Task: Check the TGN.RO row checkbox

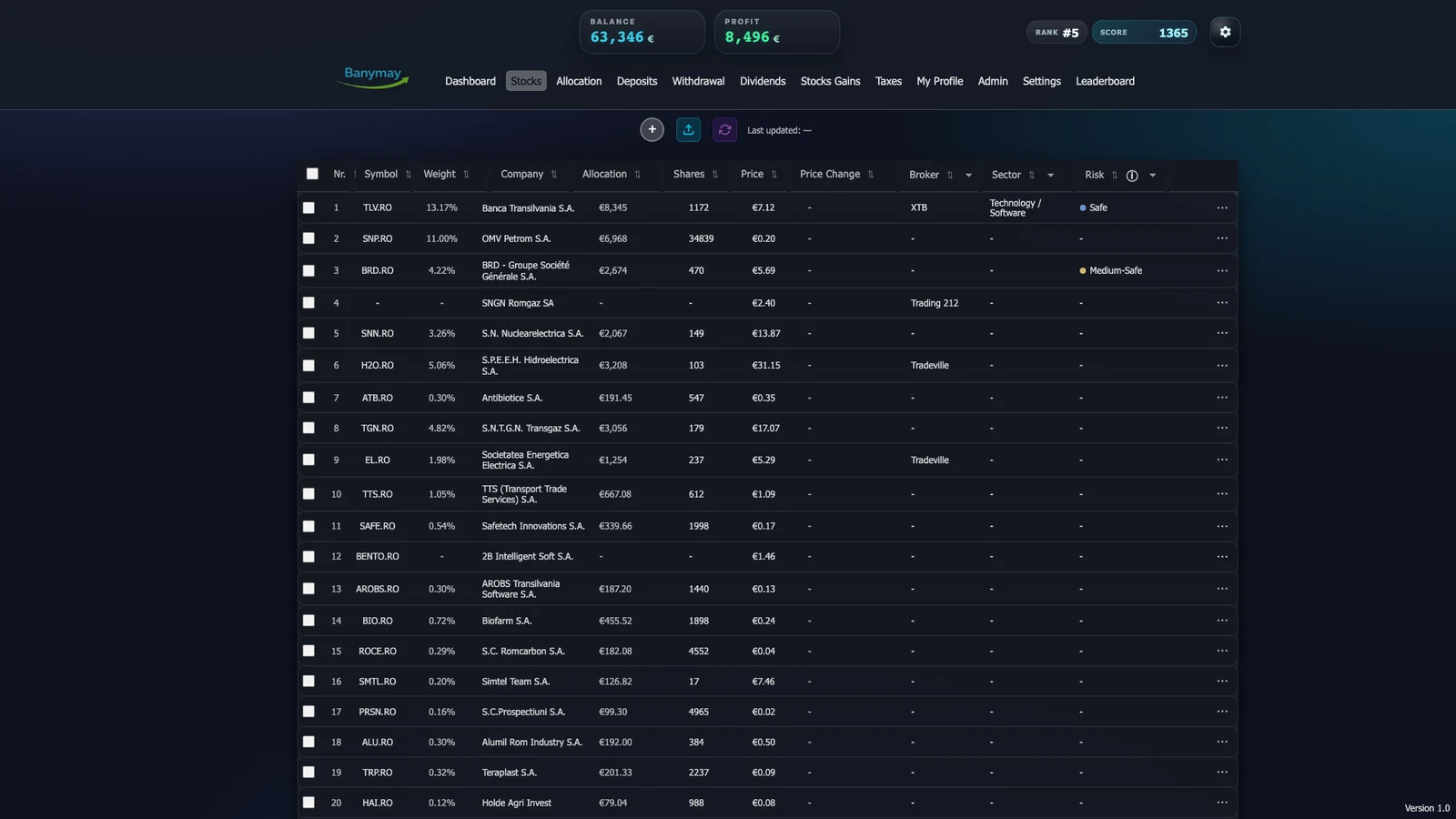Action: 308,428
